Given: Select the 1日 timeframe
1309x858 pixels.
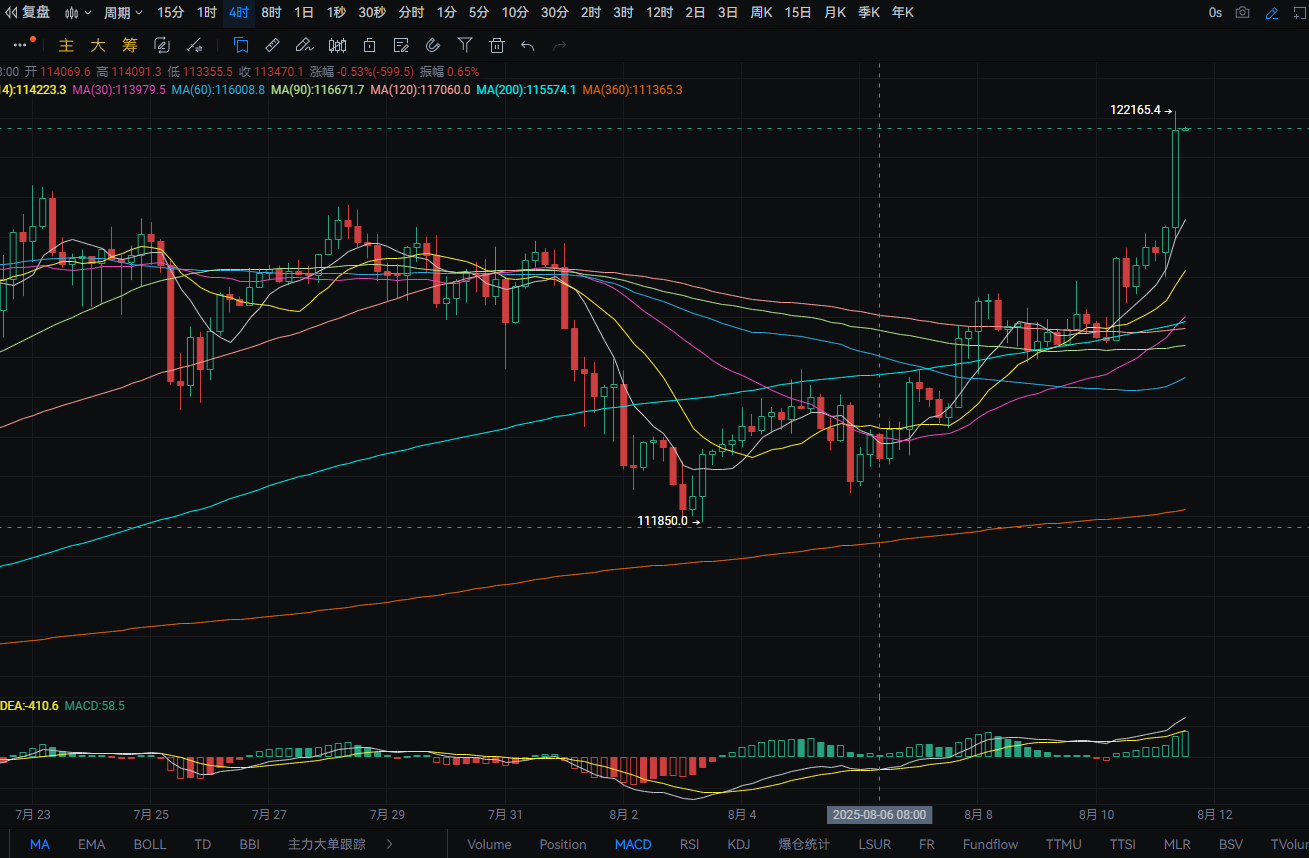Looking at the screenshot, I should 304,13.
